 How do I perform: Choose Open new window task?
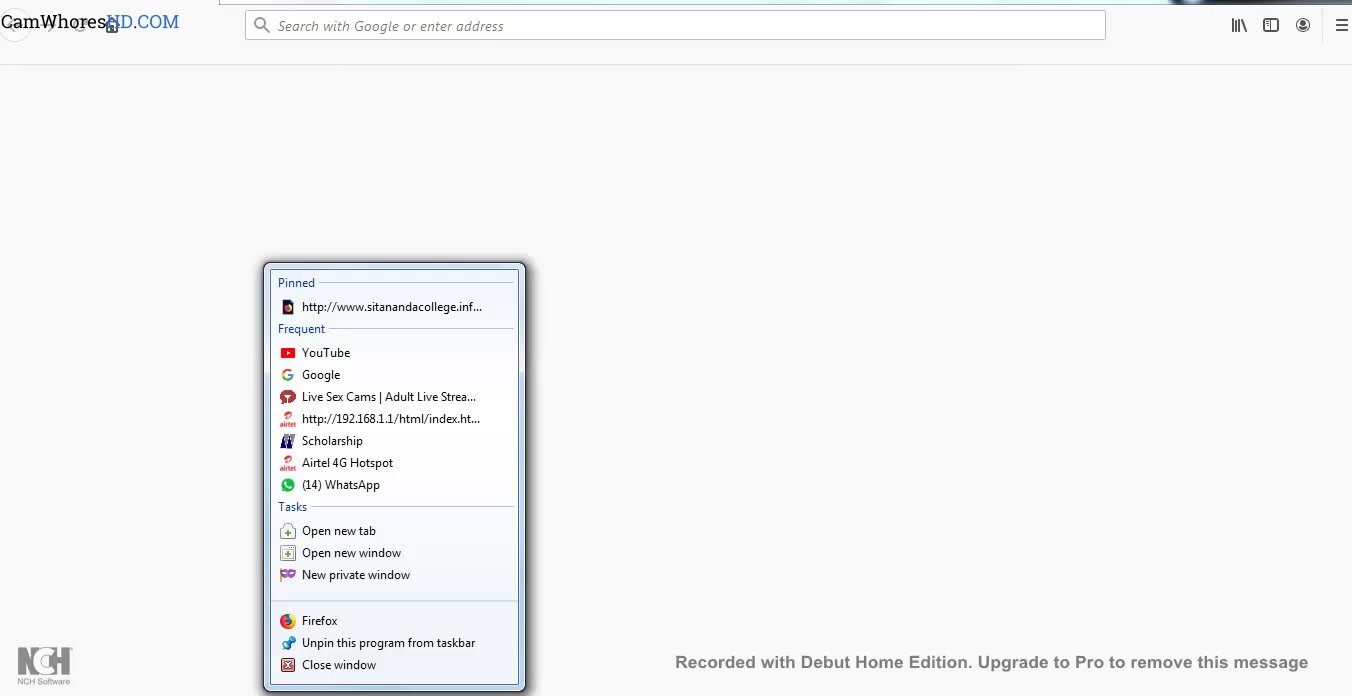pyautogui.click(x=351, y=553)
